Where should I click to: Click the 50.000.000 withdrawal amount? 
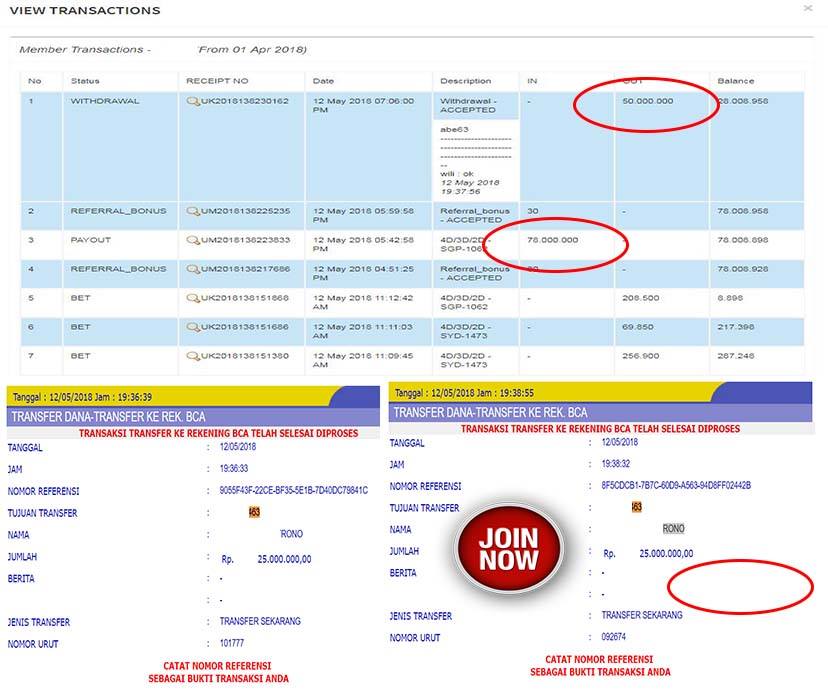647,101
